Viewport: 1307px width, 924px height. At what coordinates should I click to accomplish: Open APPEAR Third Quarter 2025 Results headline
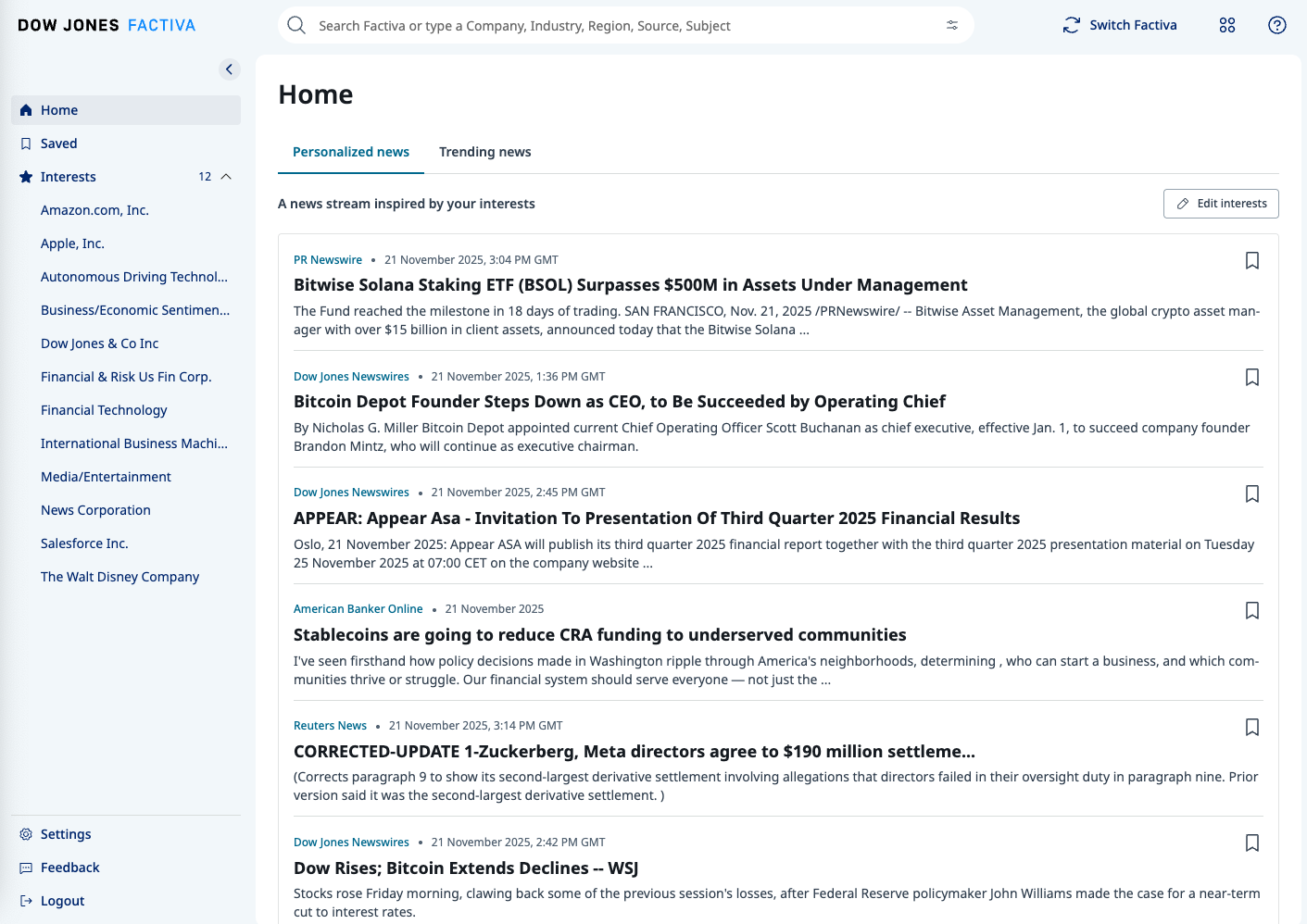click(x=657, y=518)
